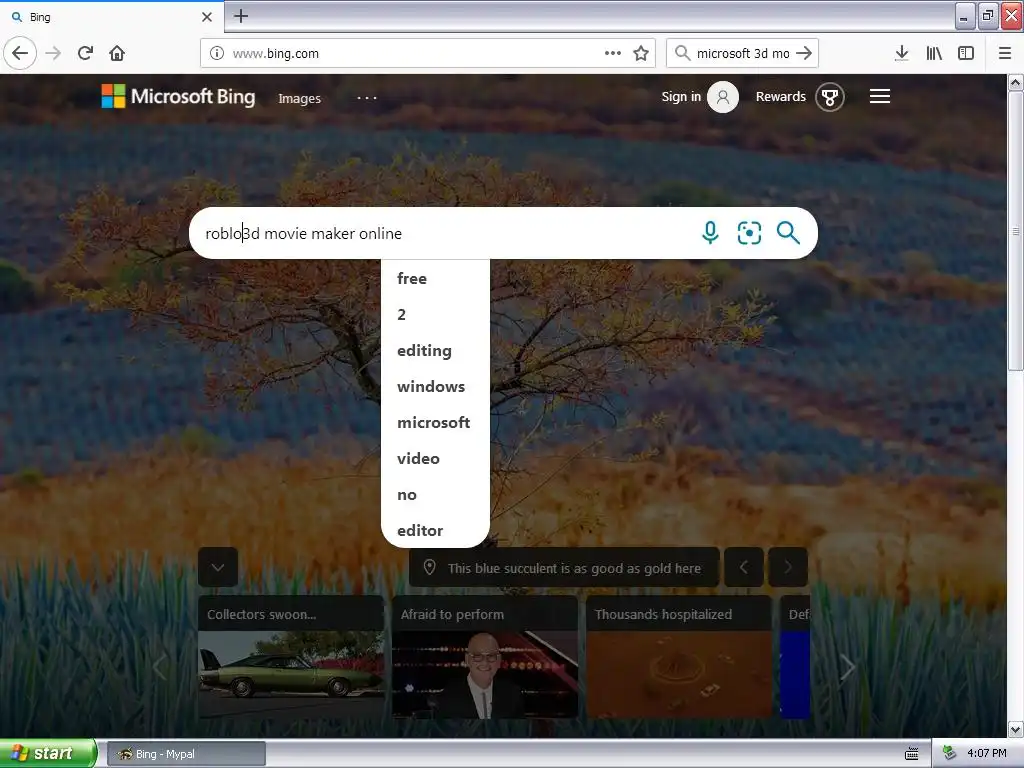This screenshot has height=768, width=1024.
Task: Choose the 'editor' suggestion
Action: click(435, 530)
